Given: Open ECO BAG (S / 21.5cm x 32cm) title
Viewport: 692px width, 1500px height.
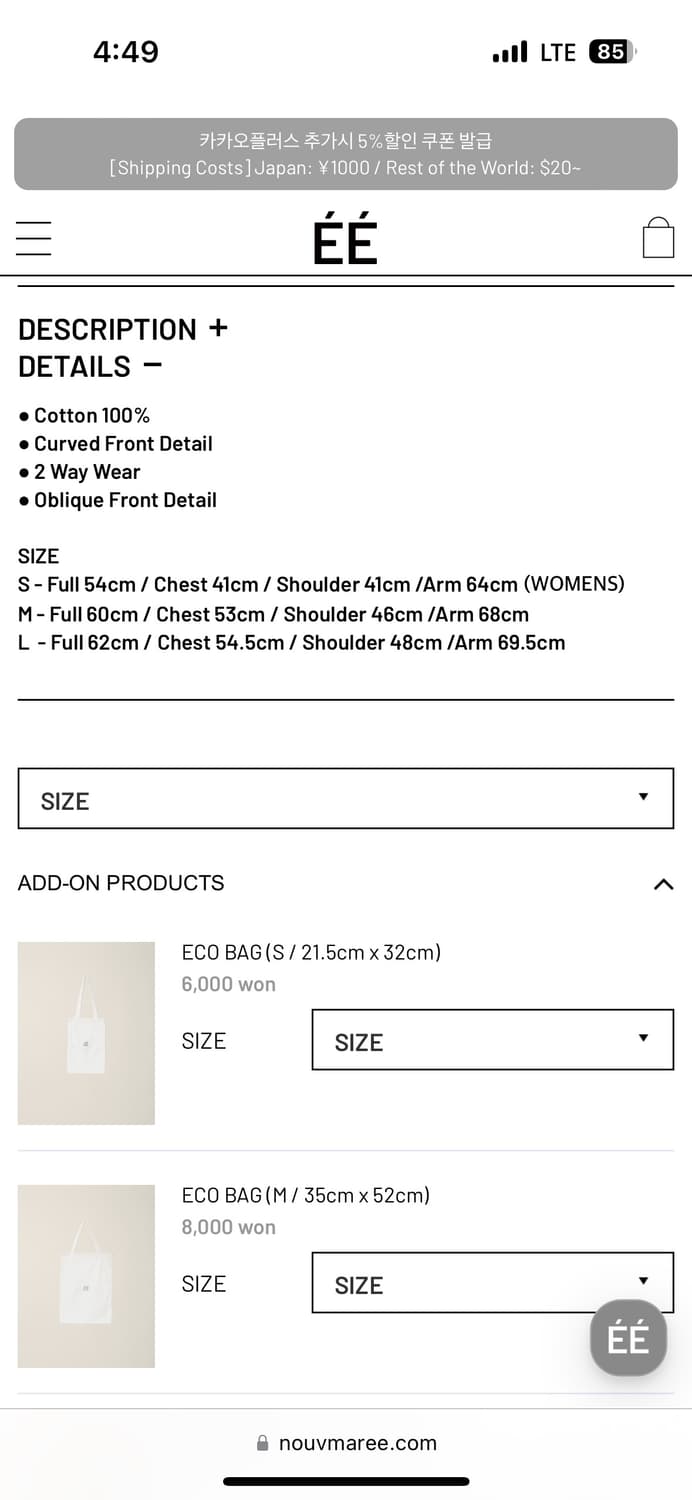Looking at the screenshot, I should [311, 952].
